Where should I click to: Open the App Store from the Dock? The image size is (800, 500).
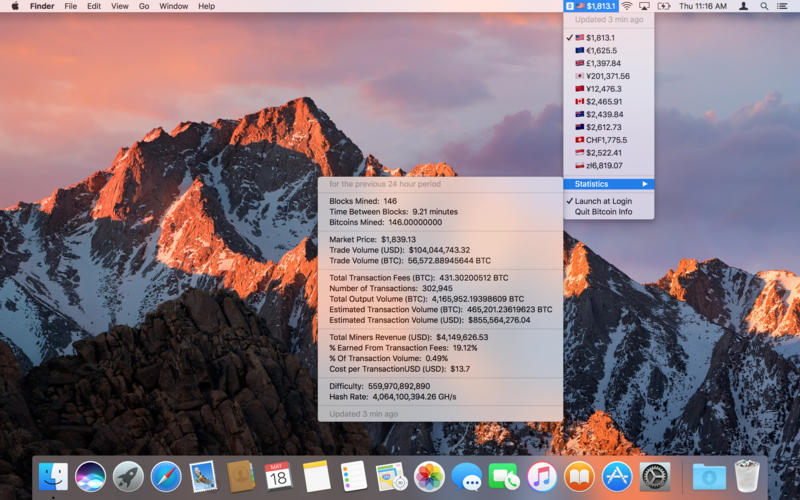pyautogui.click(x=617, y=476)
